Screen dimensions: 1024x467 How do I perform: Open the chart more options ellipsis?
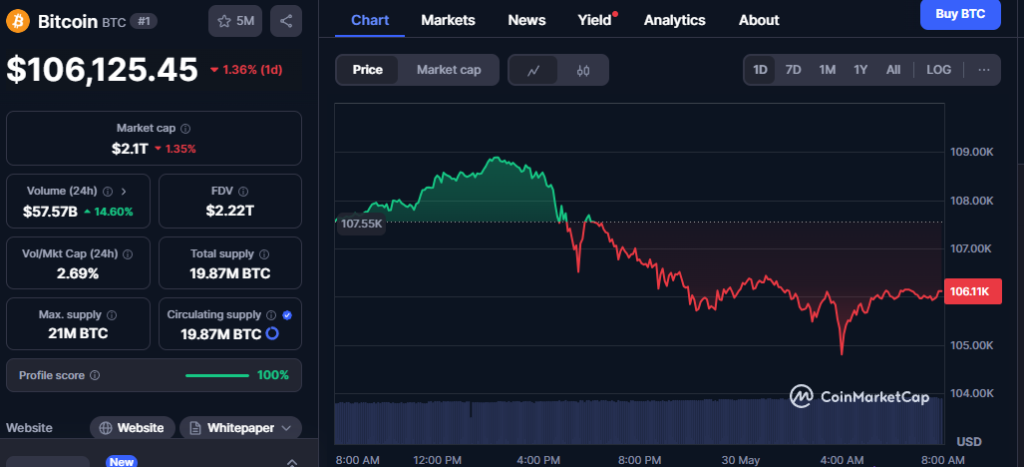984,70
